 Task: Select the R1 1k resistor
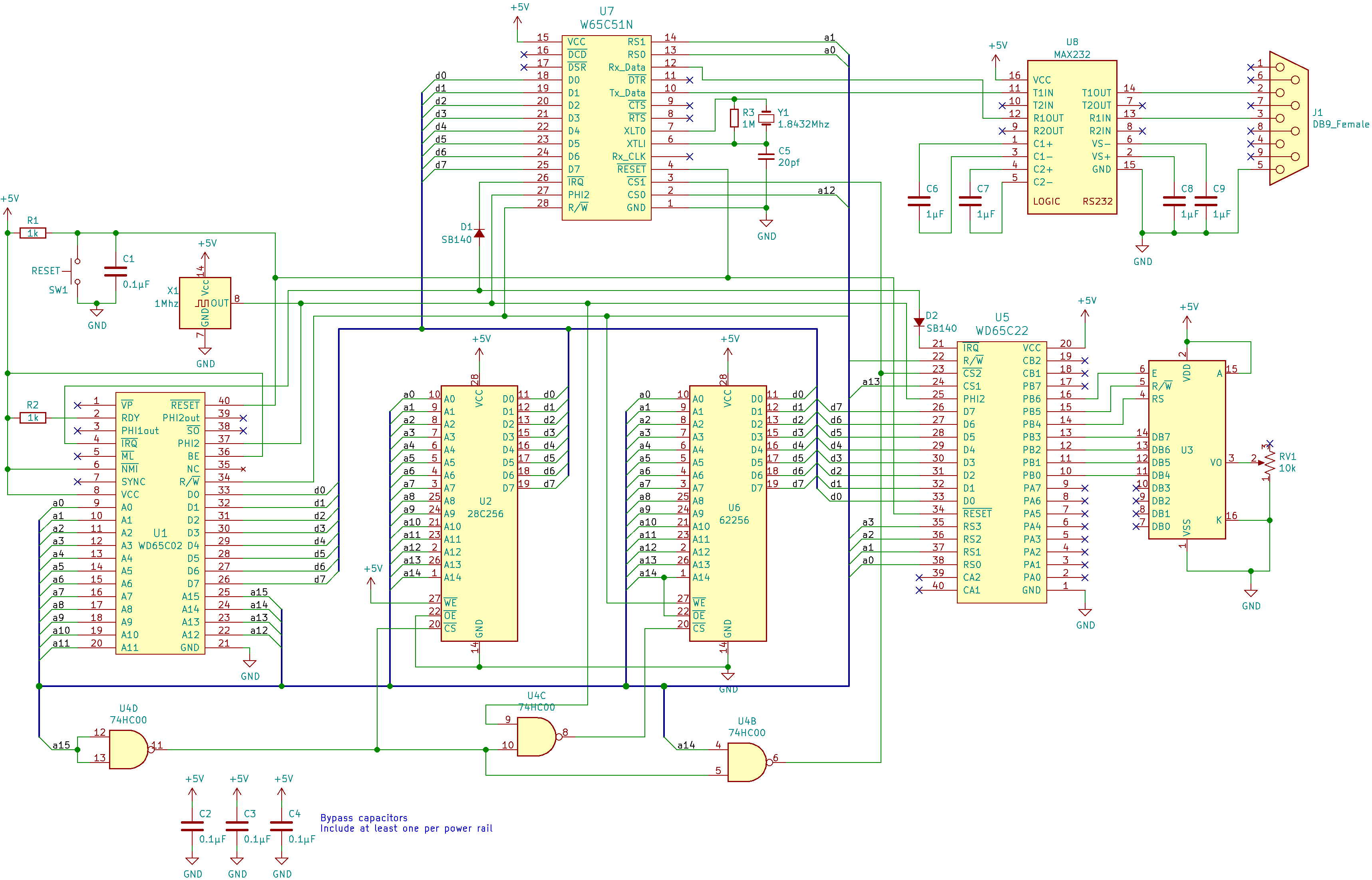[x=32, y=233]
